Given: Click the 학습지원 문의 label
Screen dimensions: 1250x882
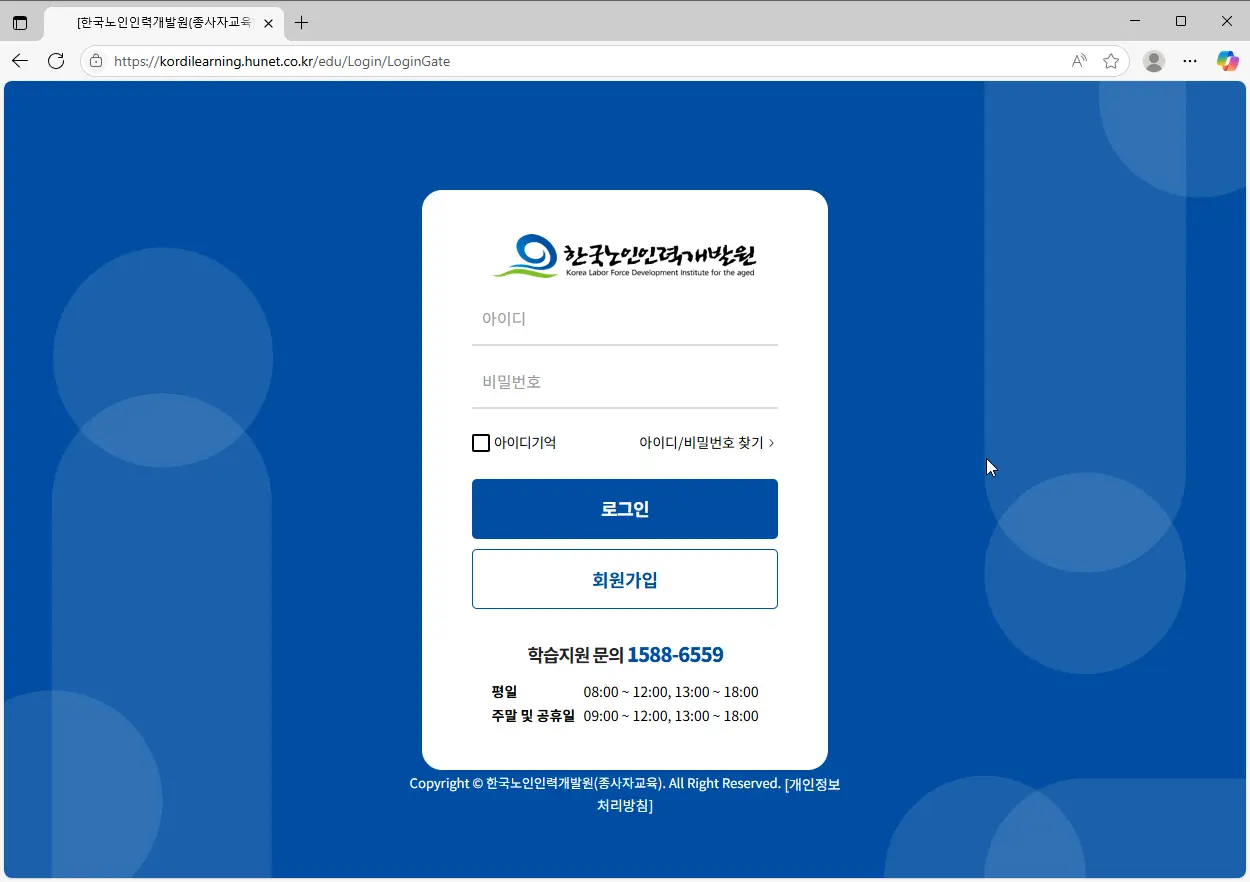Looking at the screenshot, I should pyautogui.click(x=575, y=655).
